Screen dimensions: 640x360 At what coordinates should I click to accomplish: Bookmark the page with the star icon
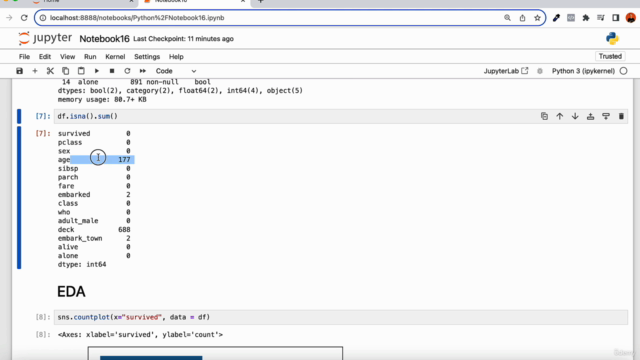point(537,18)
